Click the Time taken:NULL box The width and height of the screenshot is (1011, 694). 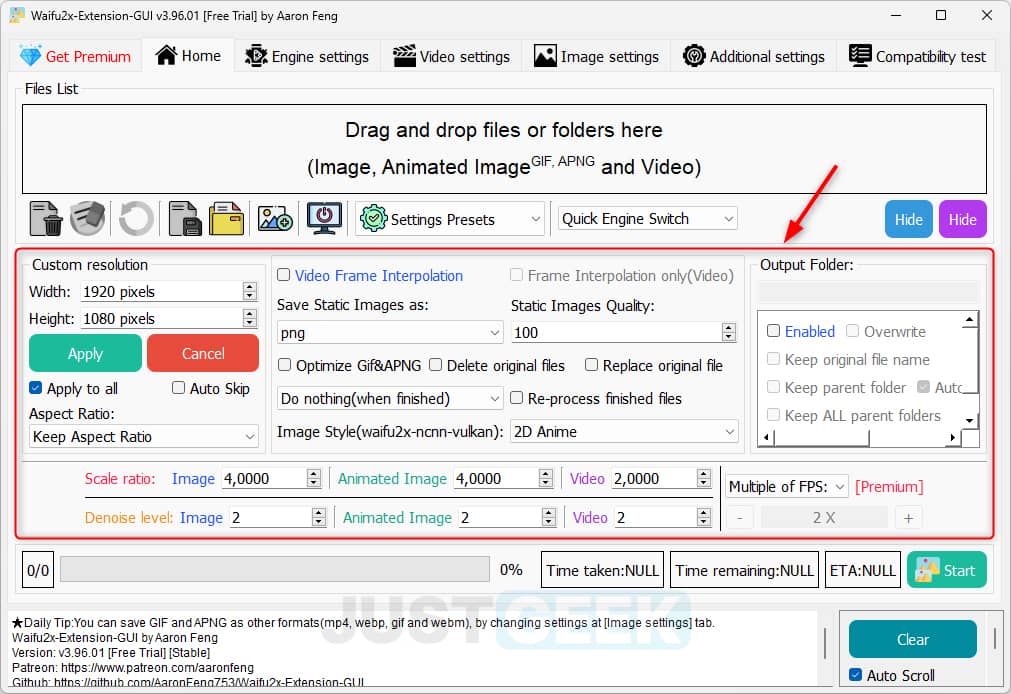pos(602,570)
